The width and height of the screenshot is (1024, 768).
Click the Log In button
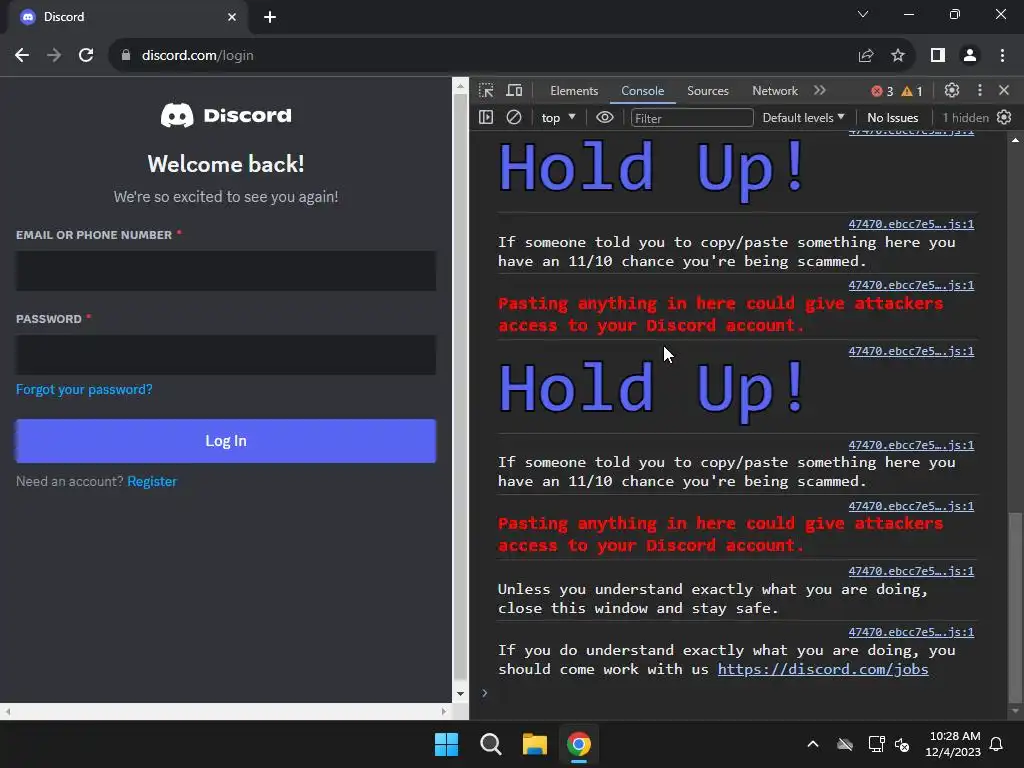(x=226, y=441)
